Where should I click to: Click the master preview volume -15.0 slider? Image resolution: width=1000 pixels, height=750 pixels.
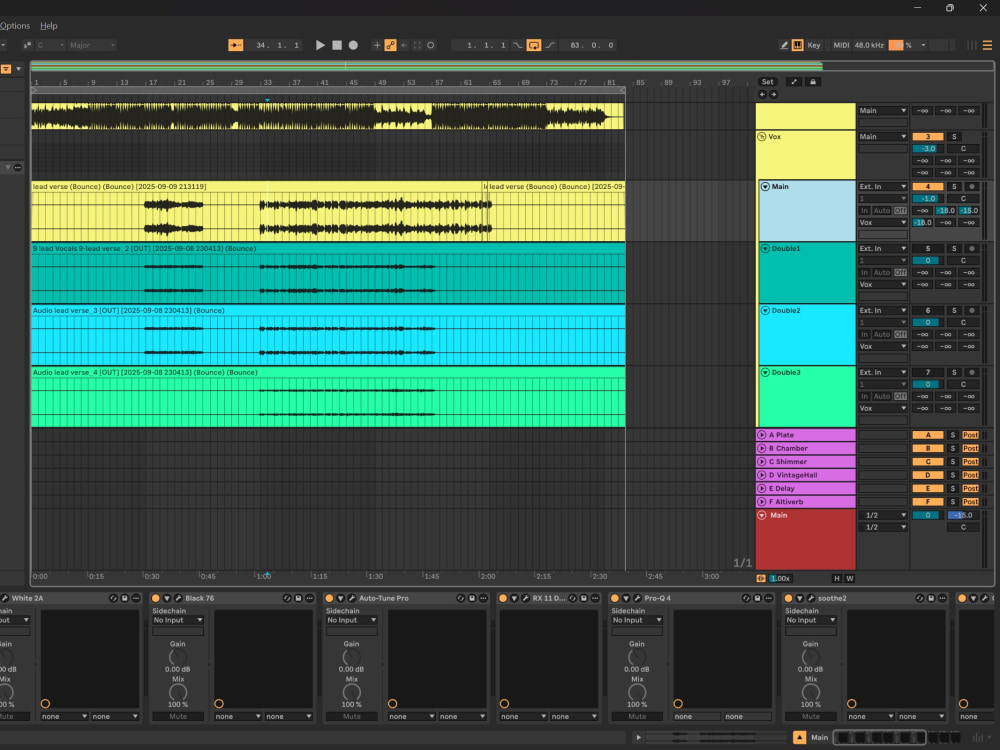coord(963,515)
